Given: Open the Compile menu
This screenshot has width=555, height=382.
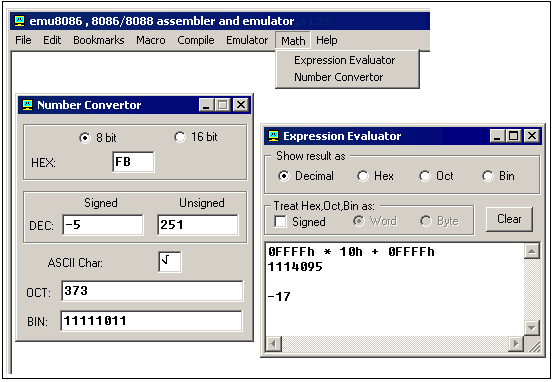Looking at the screenshot, I should click(196, 40).
